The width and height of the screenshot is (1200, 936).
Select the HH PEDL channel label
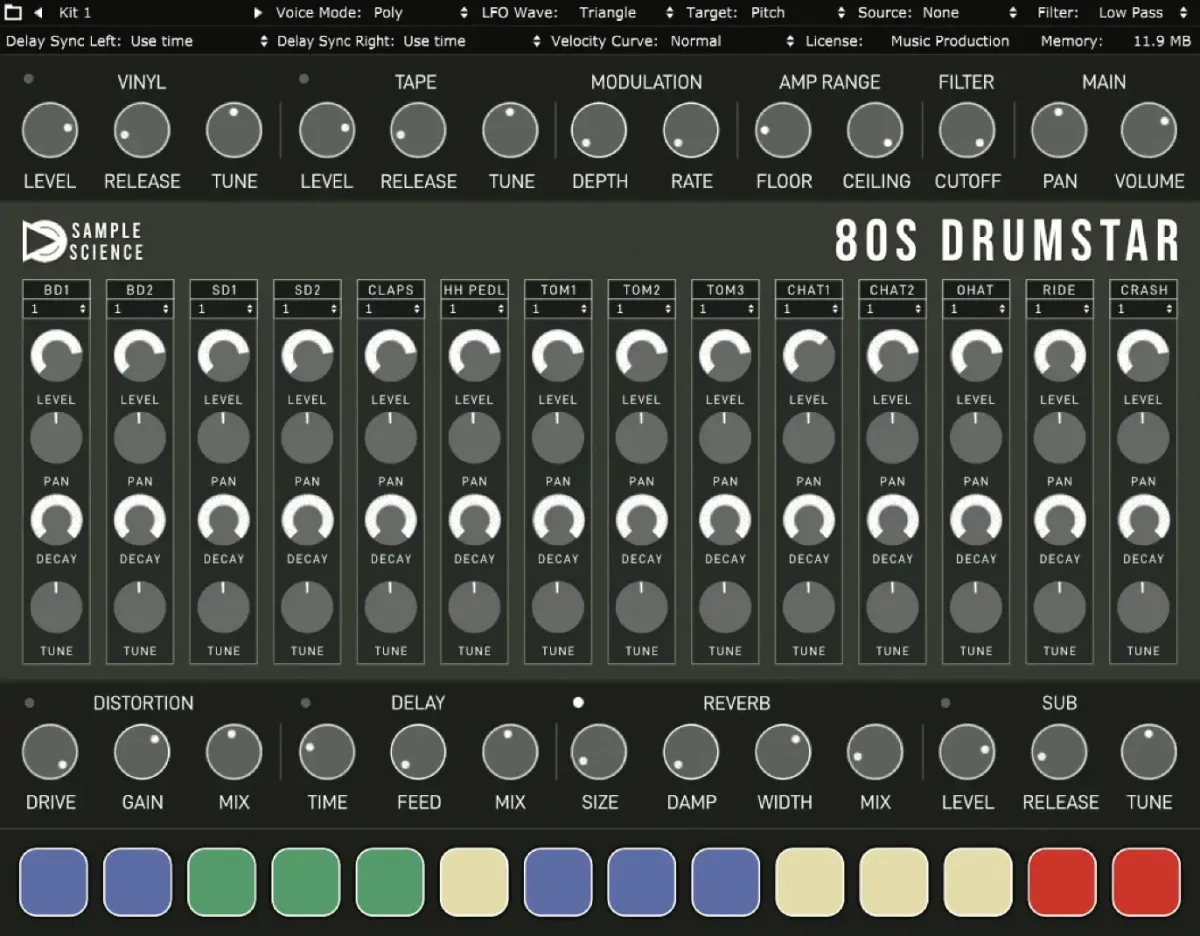pyautogui.click(x=474, y=290)
